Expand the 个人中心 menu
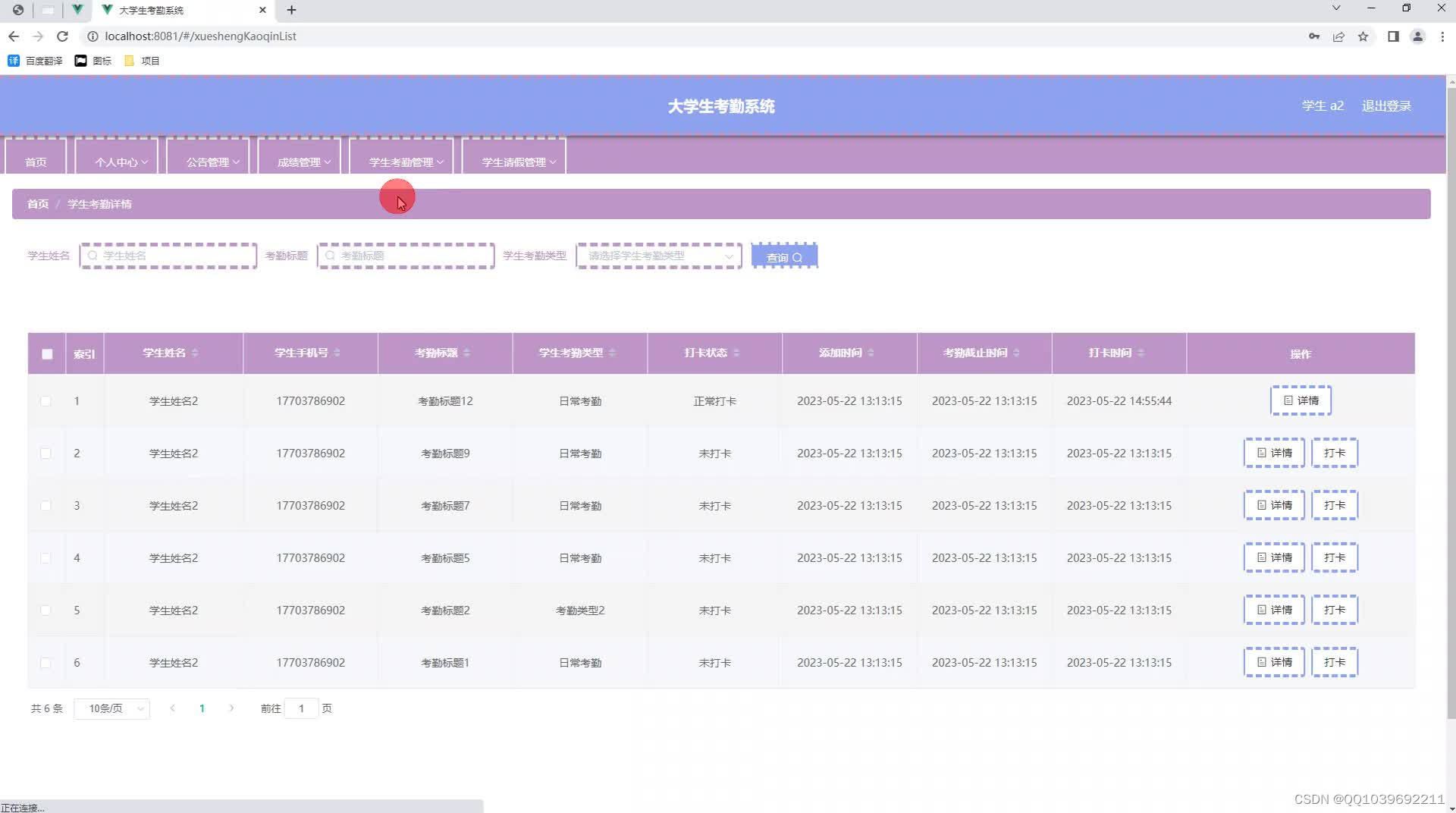The width and height of the screenshot is (1456, 813). (117, 157)
